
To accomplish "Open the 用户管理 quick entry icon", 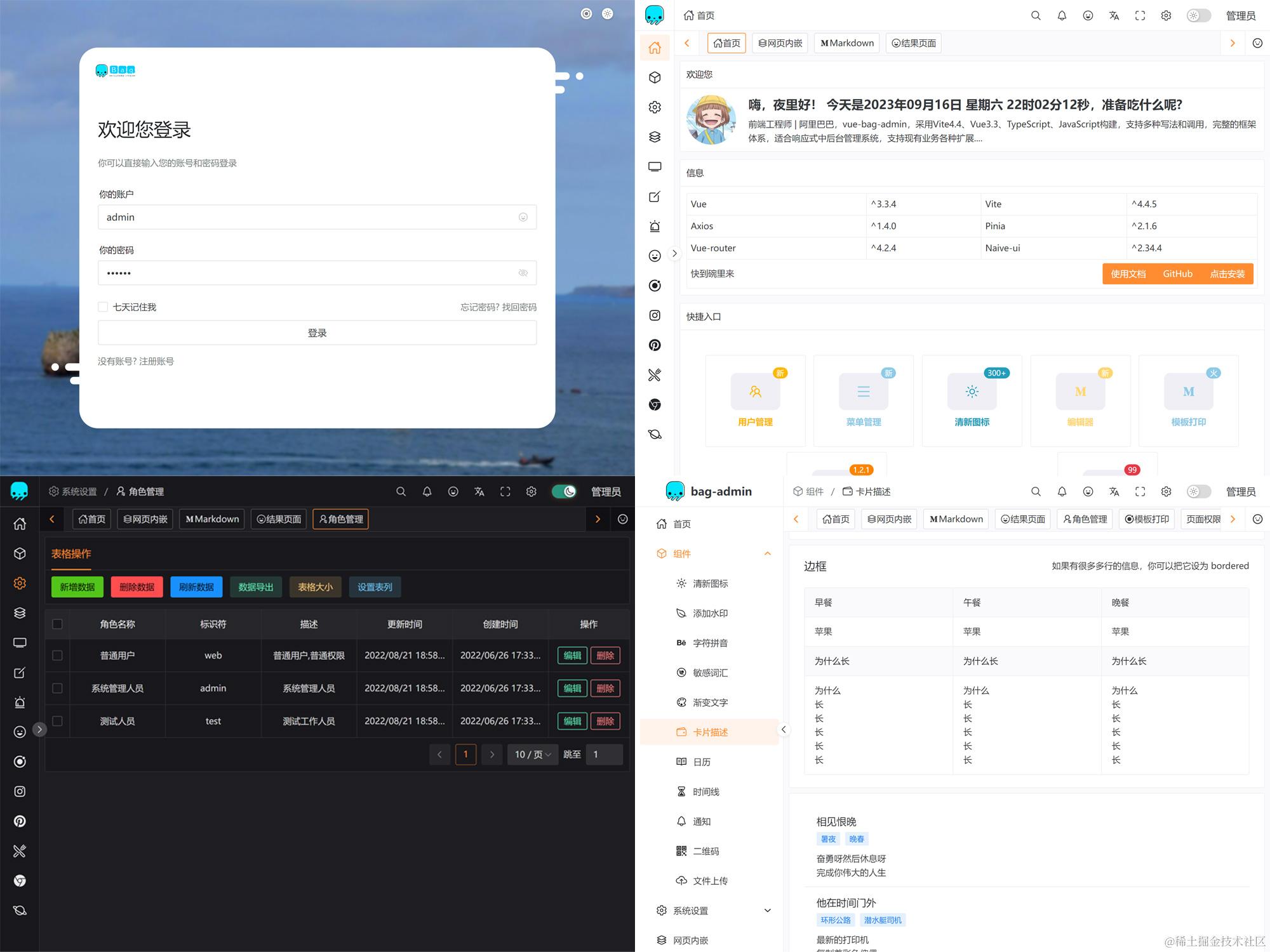I will click(x=755, y=392).
